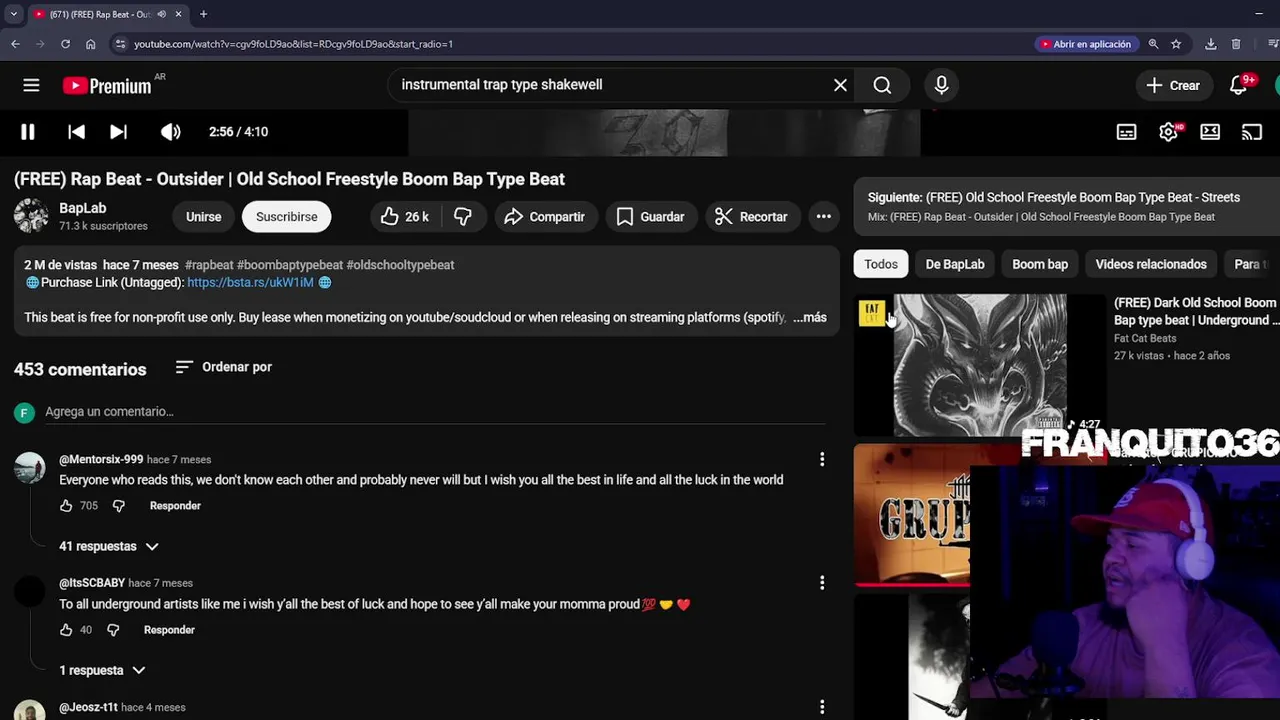This screenshot has width=1280, height=720.
Task: Open options for @Mentorsix-999 comment
Action: [822, 459]
